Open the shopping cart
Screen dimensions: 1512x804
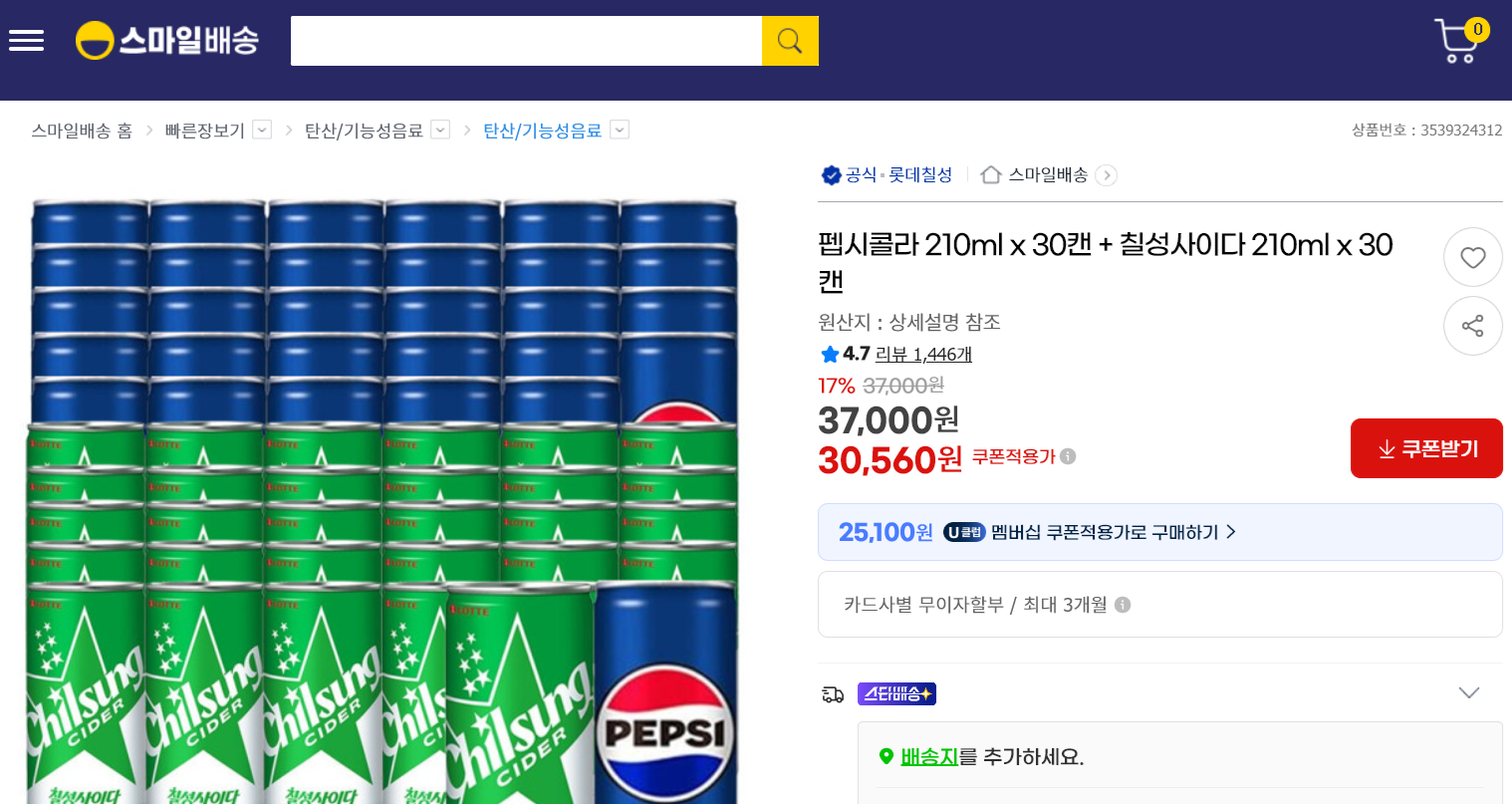(x=1458, y=42)
